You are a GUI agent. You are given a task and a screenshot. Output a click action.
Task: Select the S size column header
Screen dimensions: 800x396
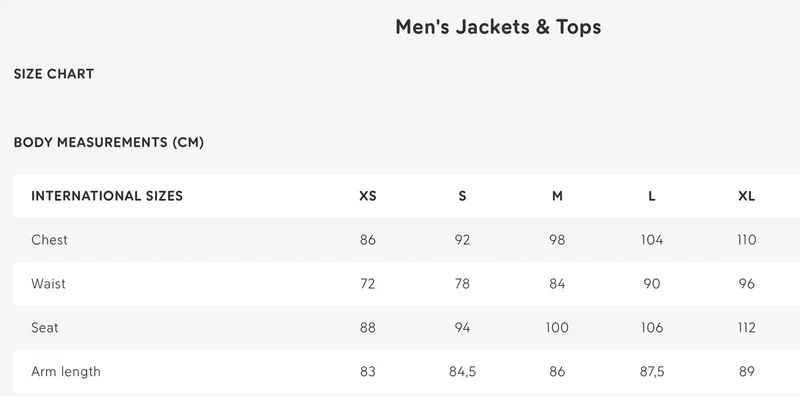click(x=462, y=196)
